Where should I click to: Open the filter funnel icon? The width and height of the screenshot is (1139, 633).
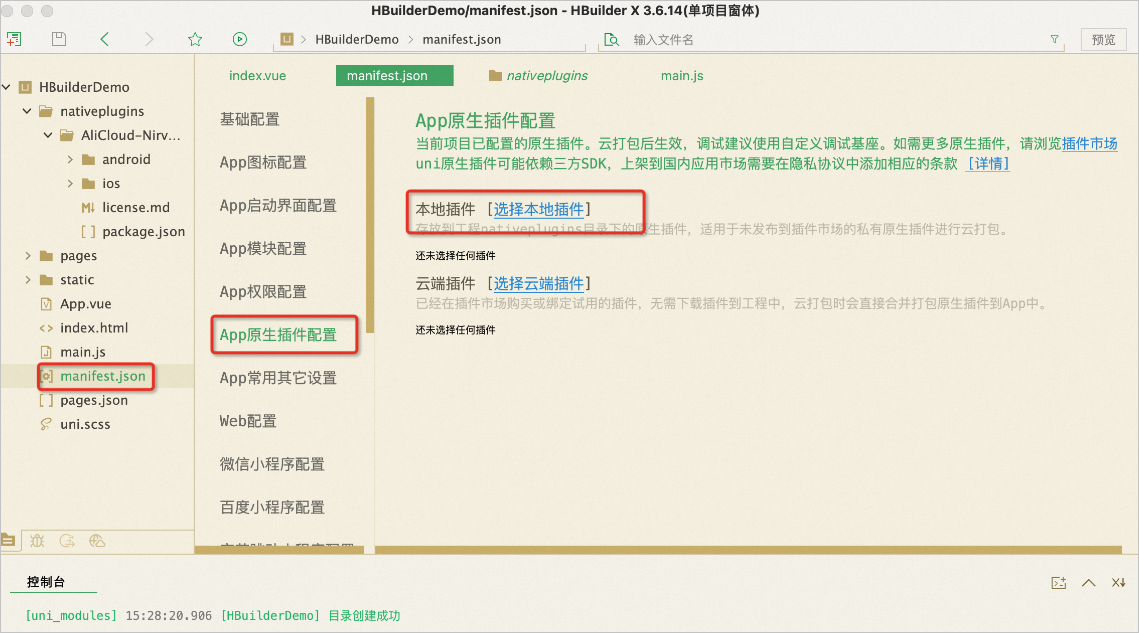(1054, 39)
